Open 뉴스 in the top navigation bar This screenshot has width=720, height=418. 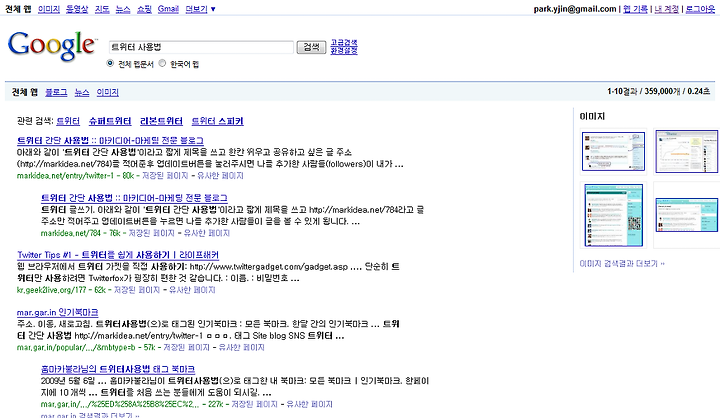pyautogui.click(x=123, y=9)
